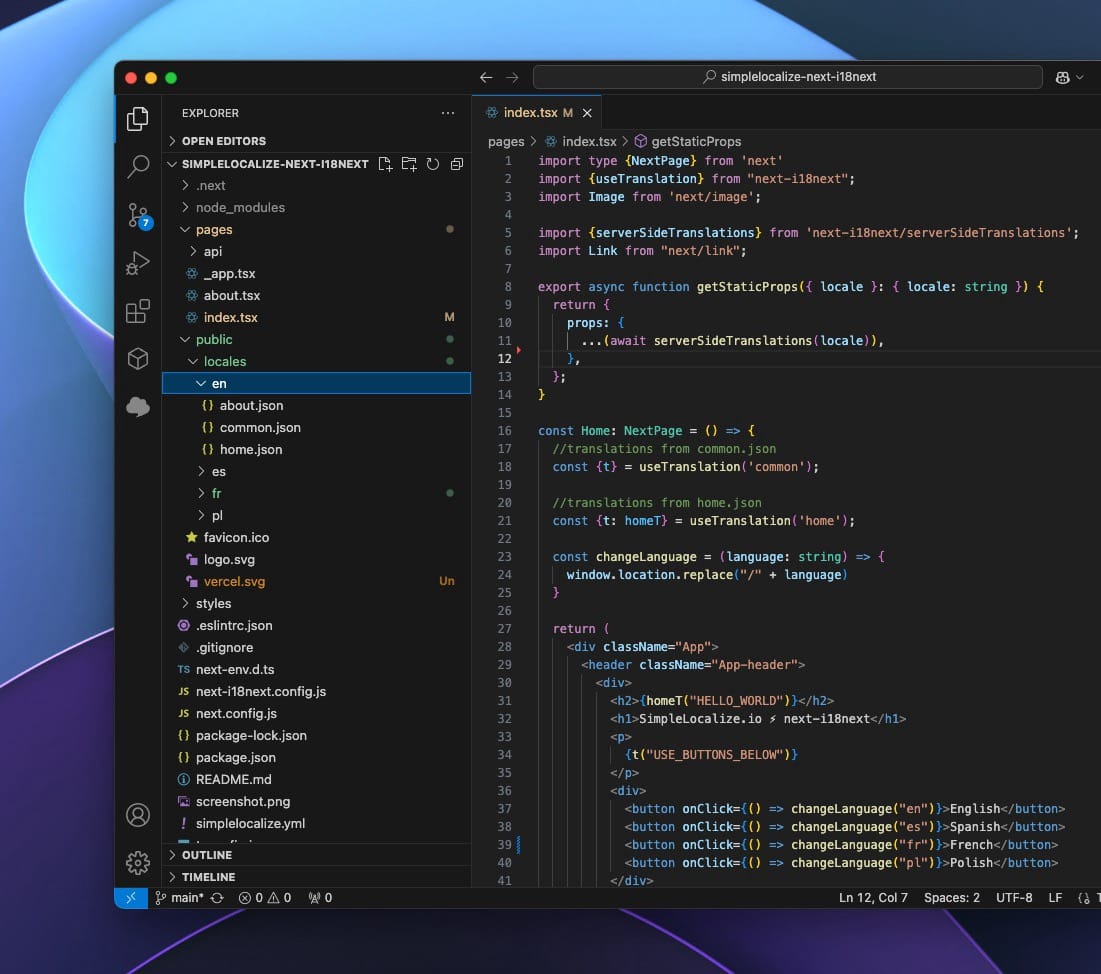This screenshot has height=974, width=1101.
Task: Collapse the locales folder
Action: 316,361
